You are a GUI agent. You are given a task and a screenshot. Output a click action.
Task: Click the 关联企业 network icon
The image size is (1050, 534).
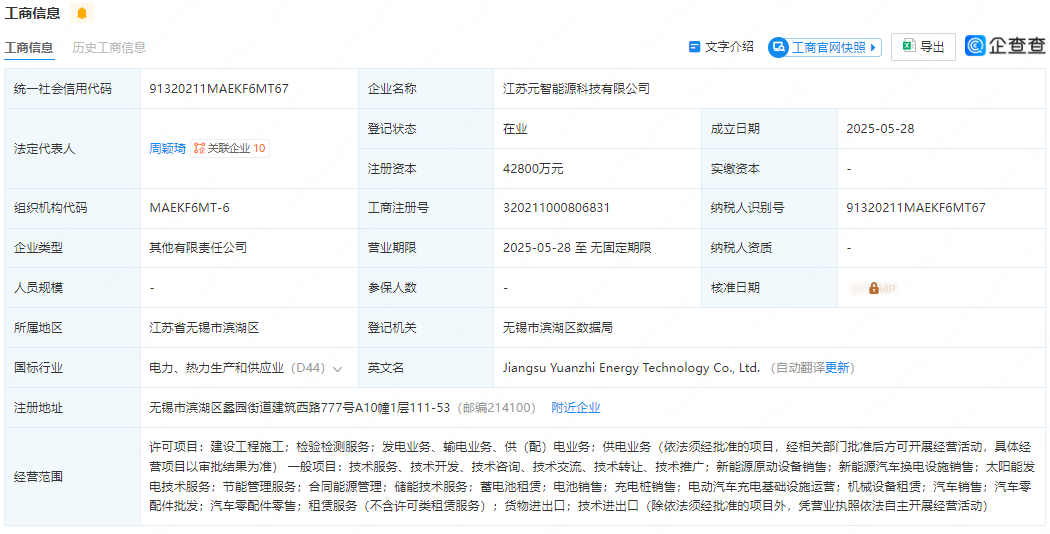pos(199,148)
